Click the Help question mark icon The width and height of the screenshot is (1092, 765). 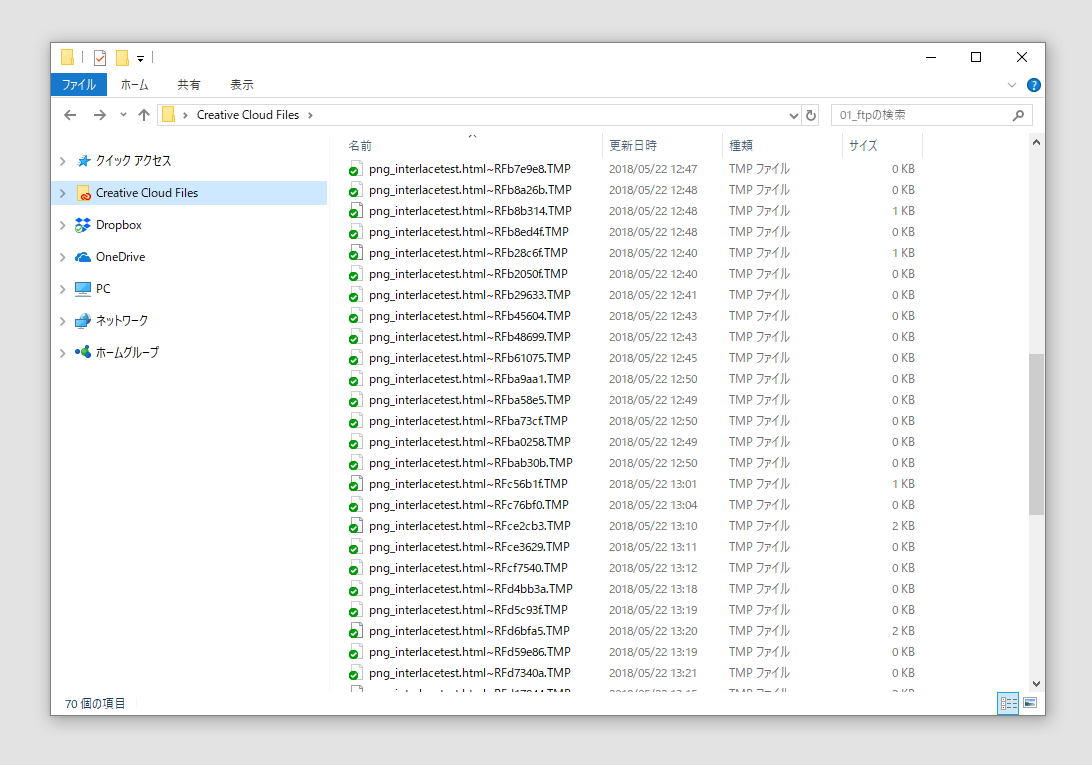pos(1034,85)
